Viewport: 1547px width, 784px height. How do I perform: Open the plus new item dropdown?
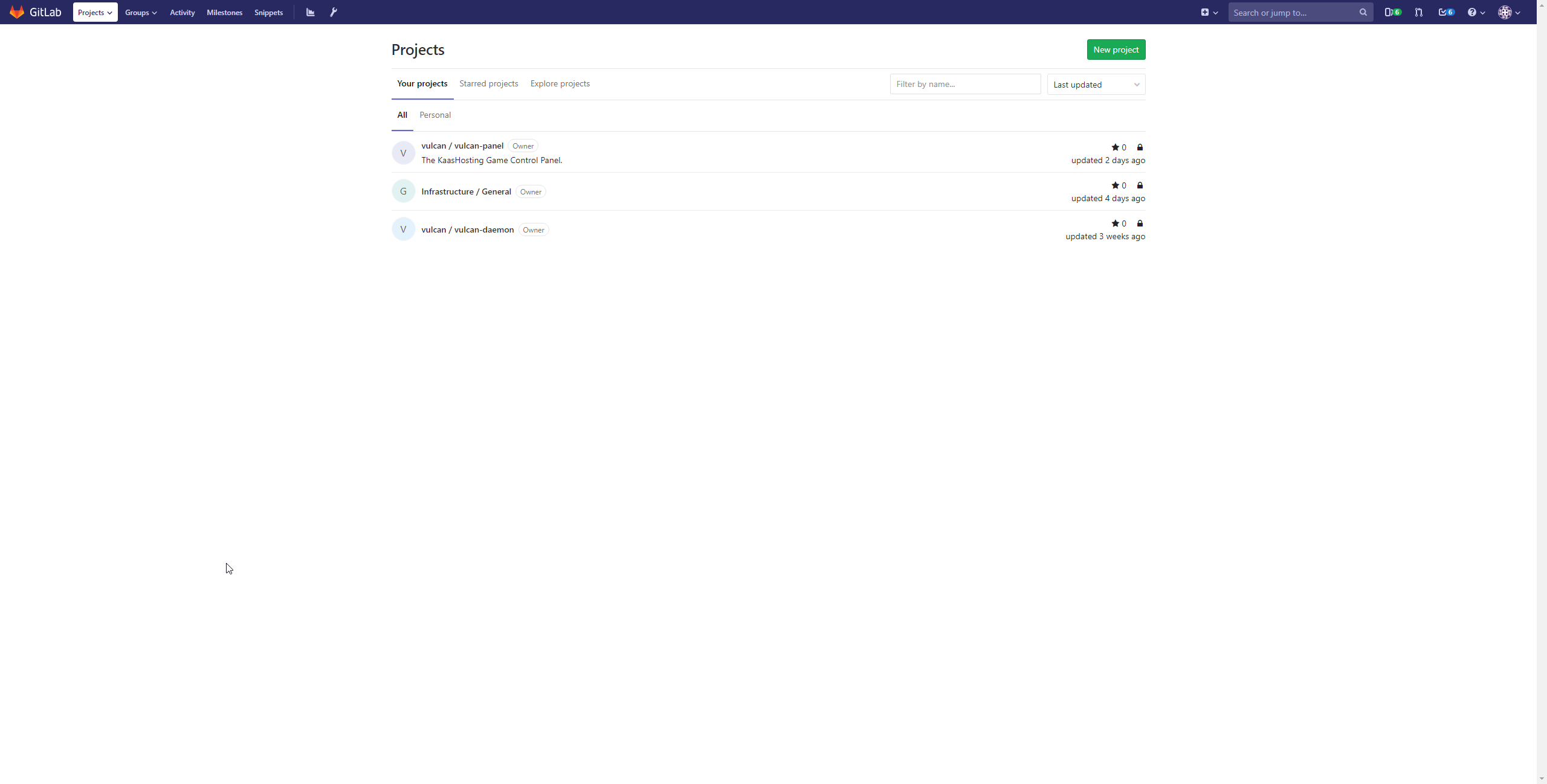pos(1209,12)
